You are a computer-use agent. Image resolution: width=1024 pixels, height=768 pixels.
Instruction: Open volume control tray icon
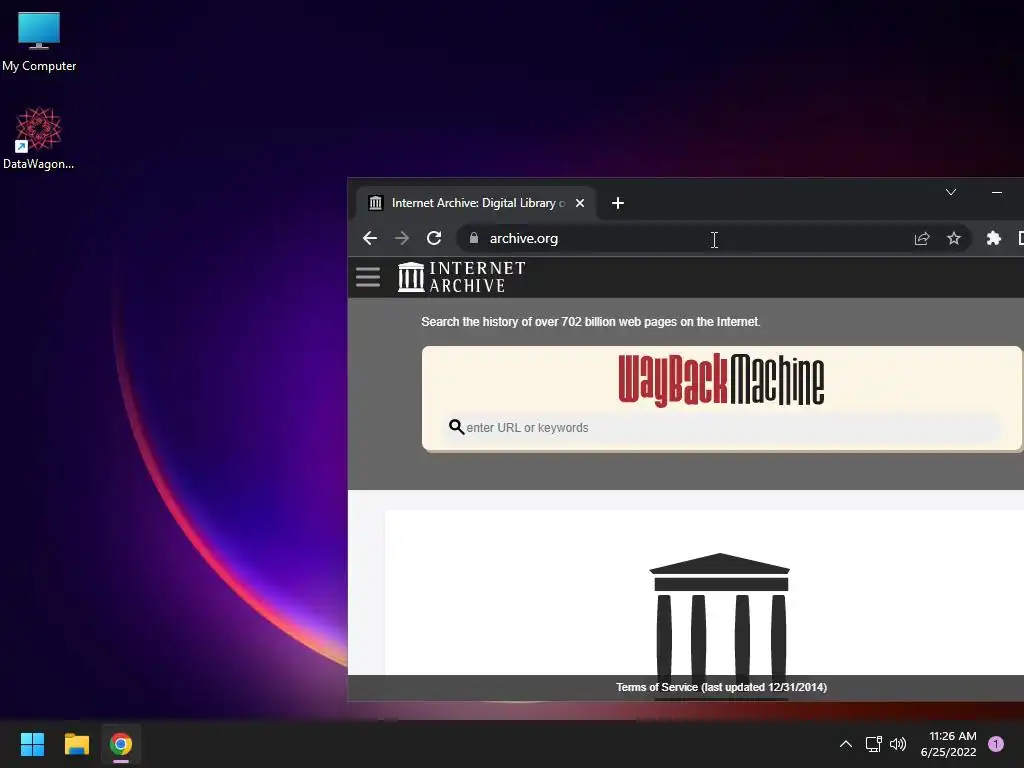point(898,744)
